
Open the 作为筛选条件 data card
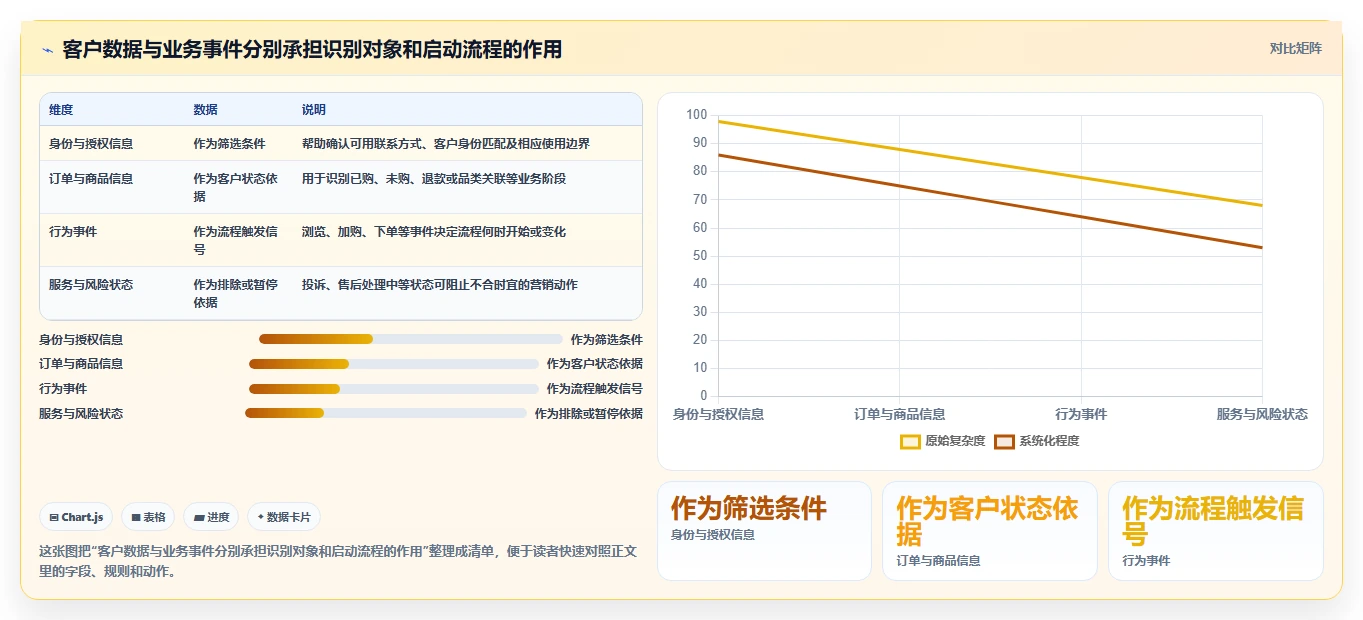(764, 531)
